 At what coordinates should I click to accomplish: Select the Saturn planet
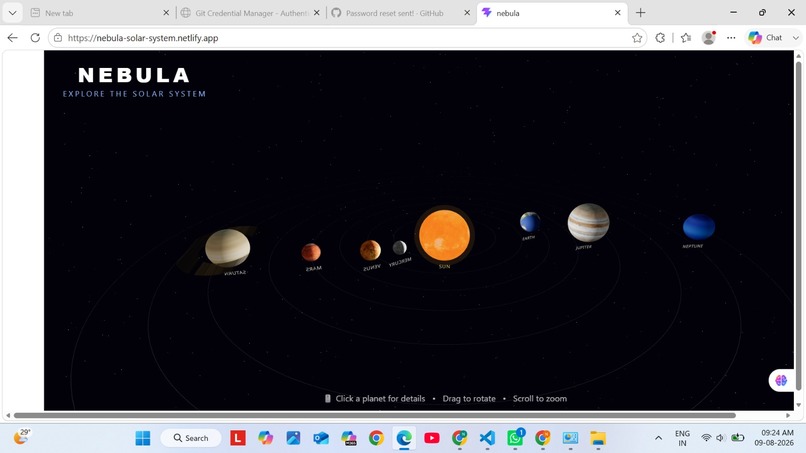228,248
